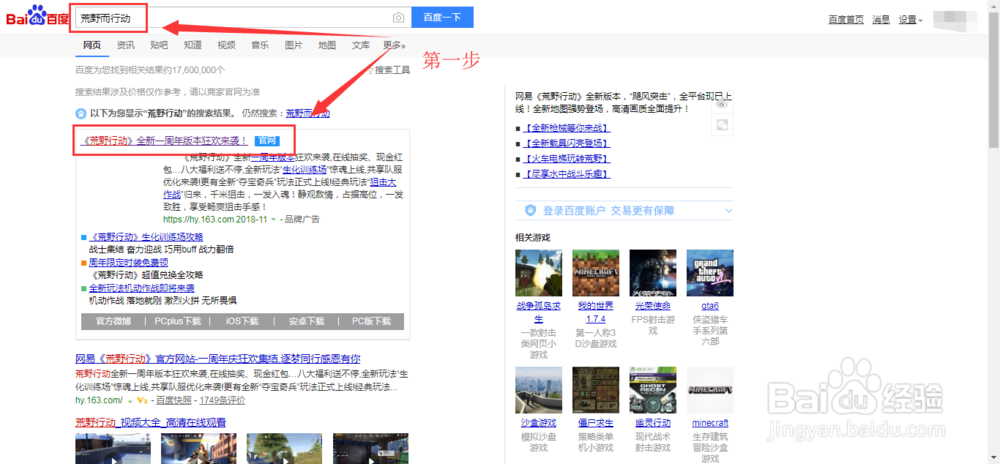Viewport: 1000px width, 464px height.
Task: Open 【尽享水中战斗乐趣】 link
Action: point(566,174)
